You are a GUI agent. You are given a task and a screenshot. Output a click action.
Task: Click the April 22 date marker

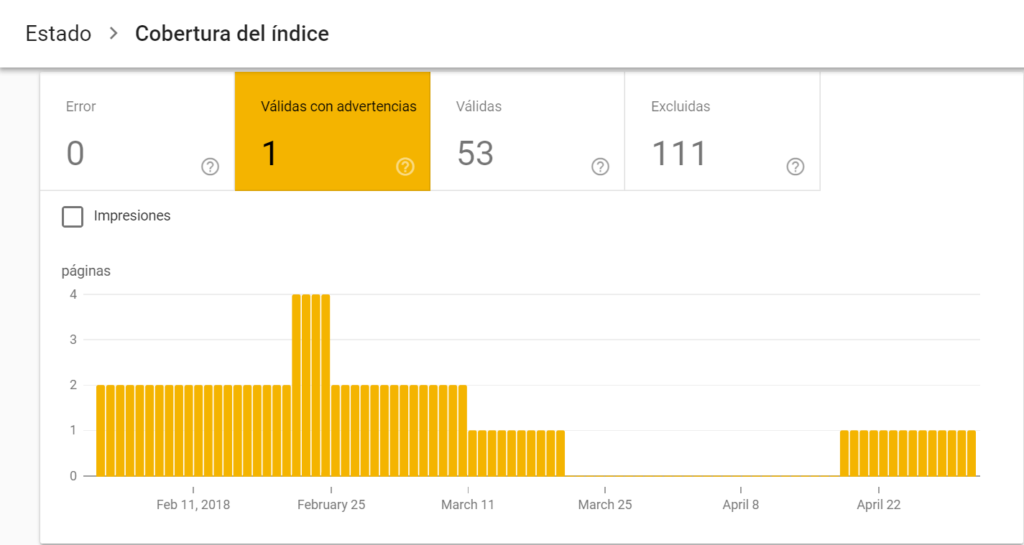878,505
